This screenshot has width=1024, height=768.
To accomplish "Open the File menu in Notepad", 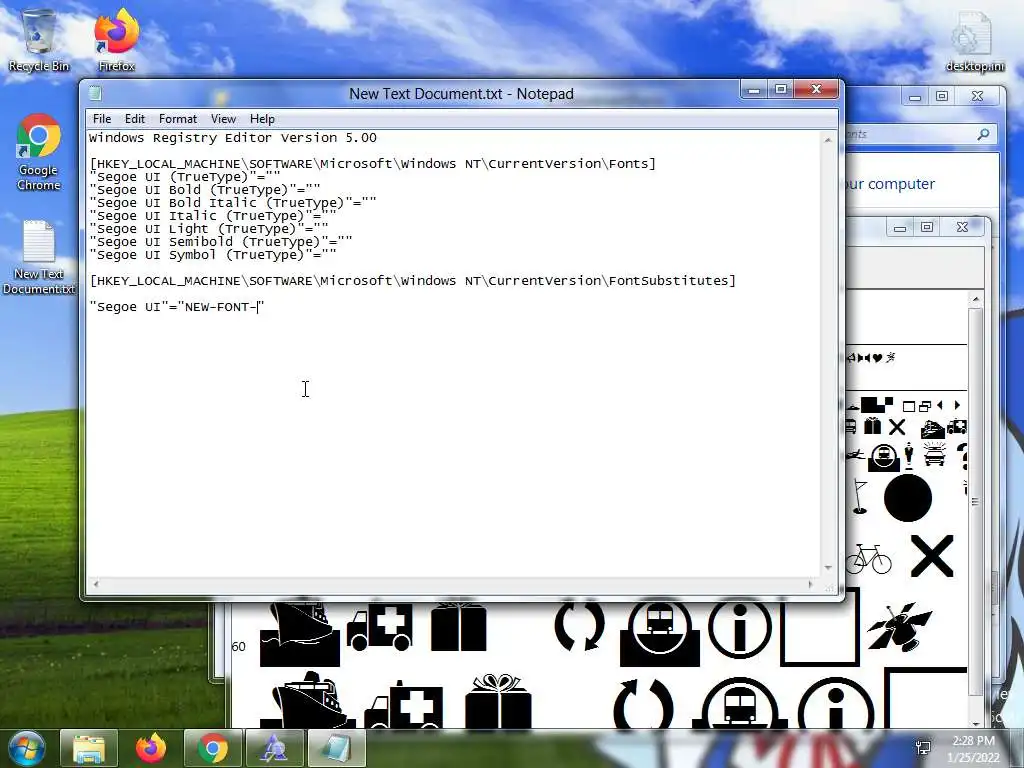I will pos(102,119).
